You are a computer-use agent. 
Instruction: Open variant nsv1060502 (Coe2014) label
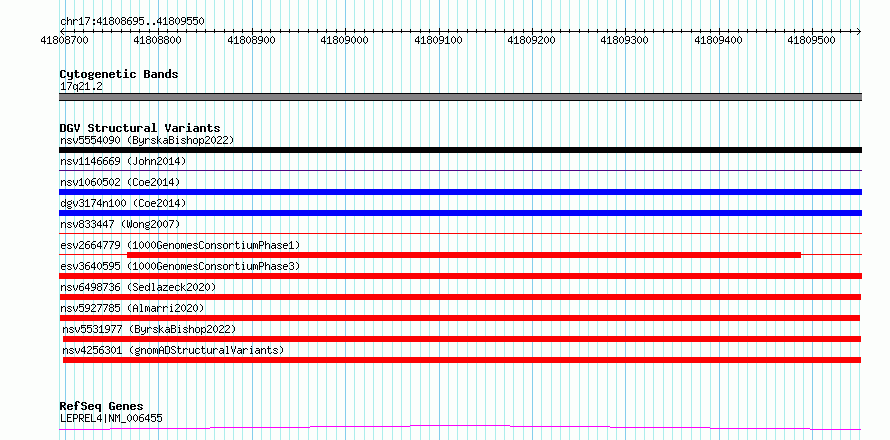(x=120, y=182)
